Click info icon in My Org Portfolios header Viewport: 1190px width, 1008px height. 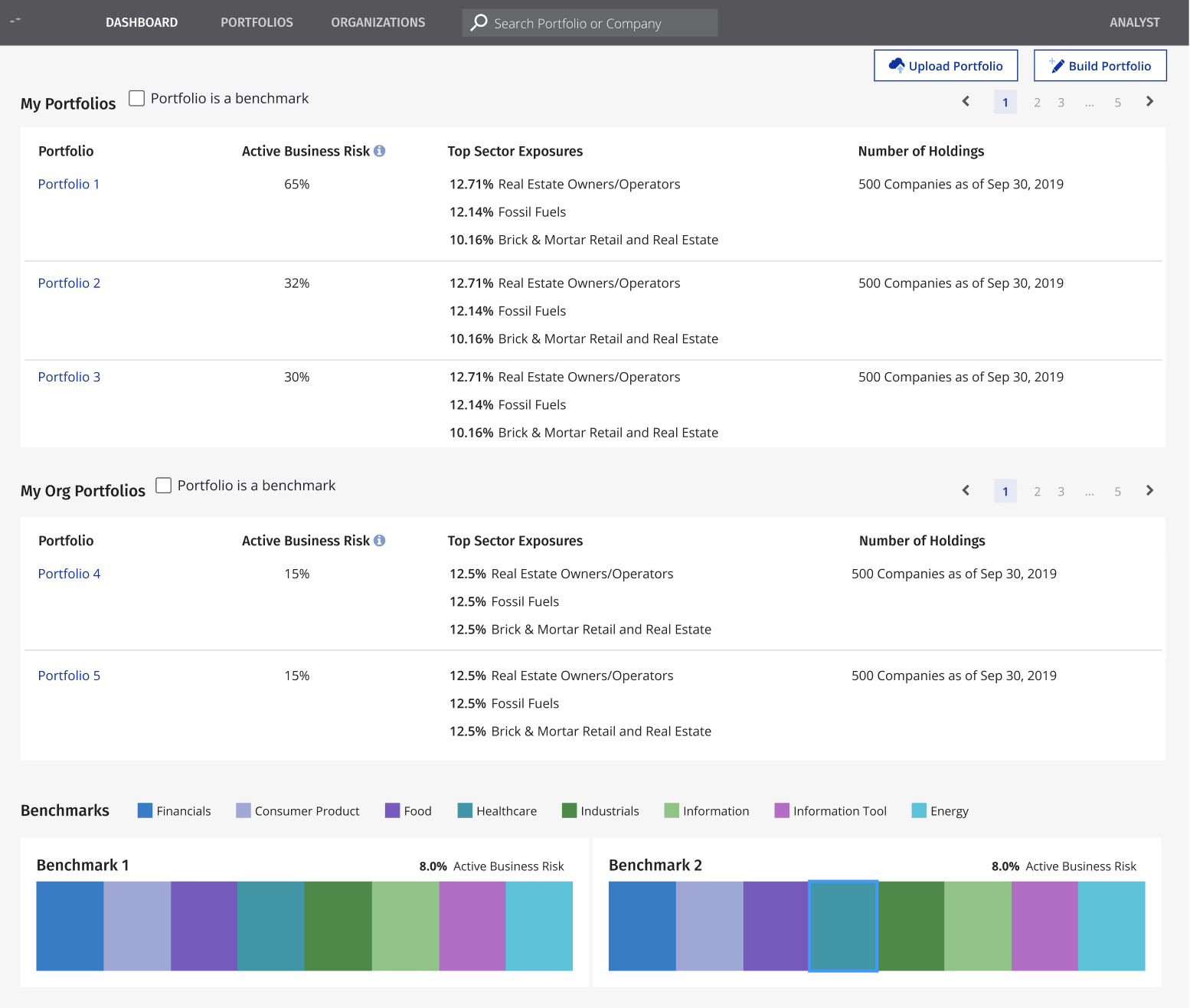379,541
